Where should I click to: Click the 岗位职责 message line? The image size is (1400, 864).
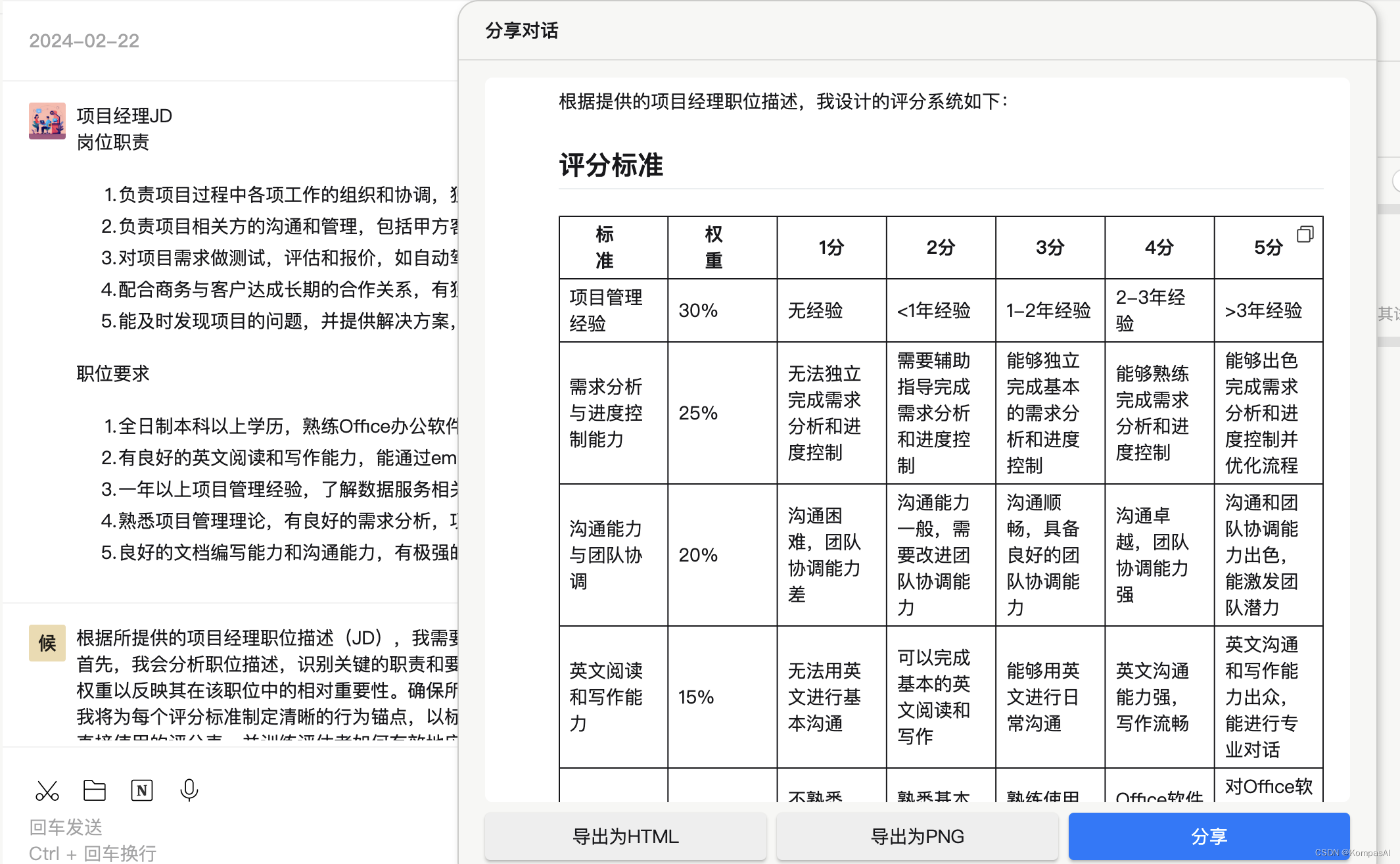click(x=113, y=142)
